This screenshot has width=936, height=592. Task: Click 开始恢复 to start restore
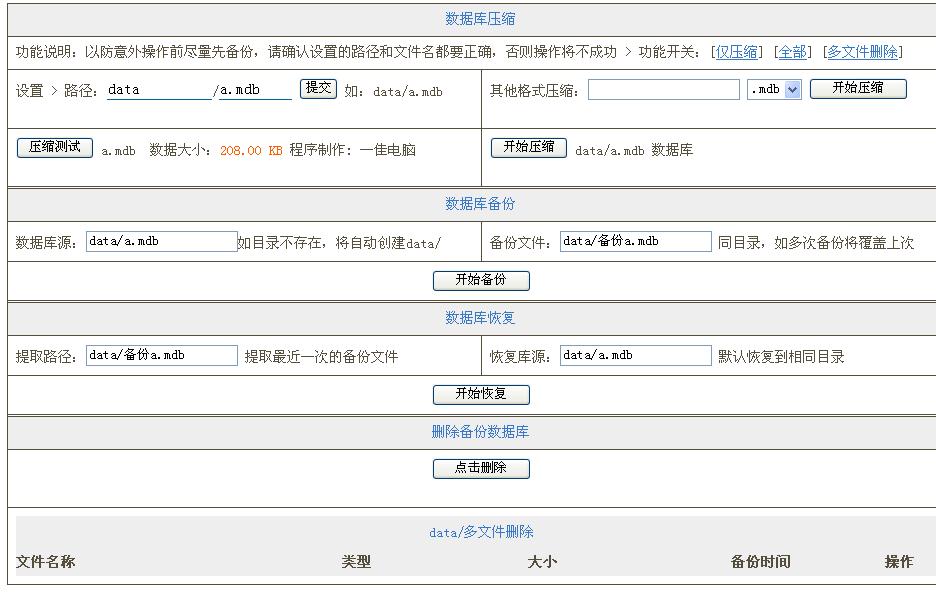tap(482, 394)
